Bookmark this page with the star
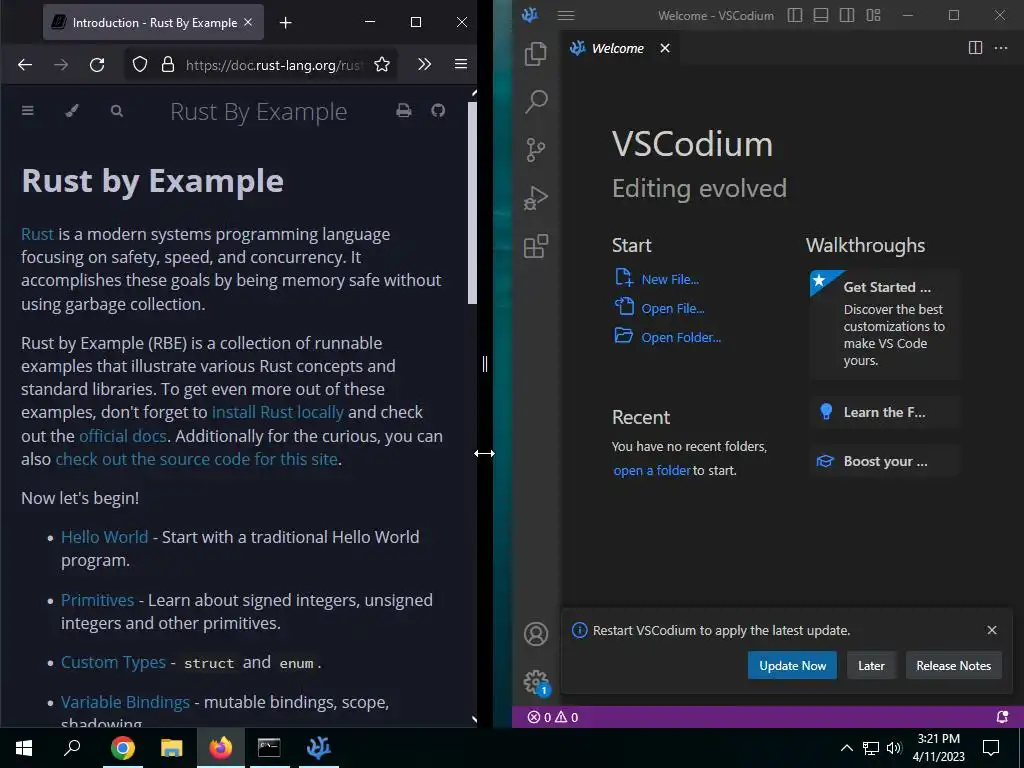 382,64
